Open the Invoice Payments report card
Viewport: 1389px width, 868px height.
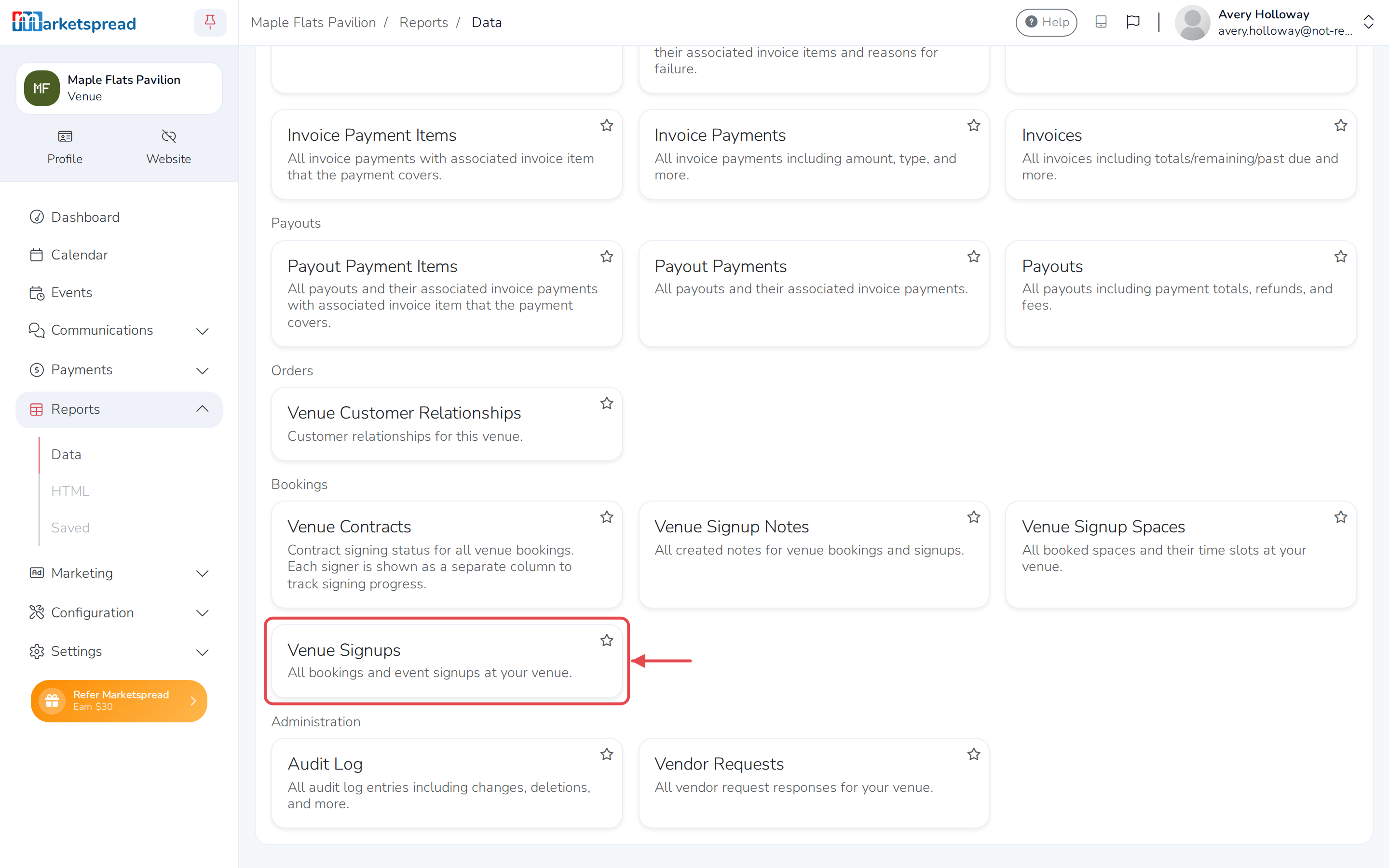pos(814,154)
